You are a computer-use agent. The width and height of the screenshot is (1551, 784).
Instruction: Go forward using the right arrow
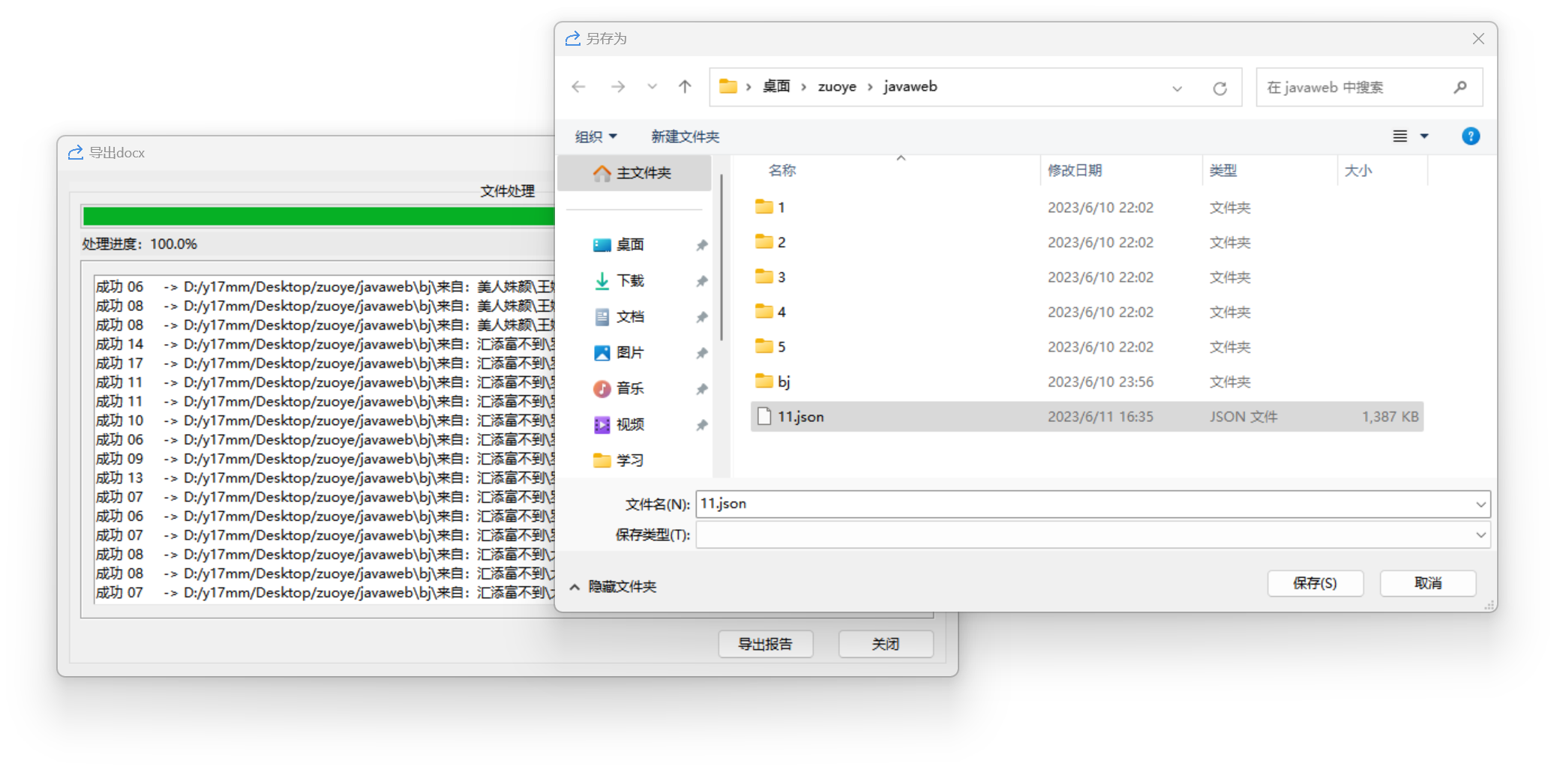[617, 87]
